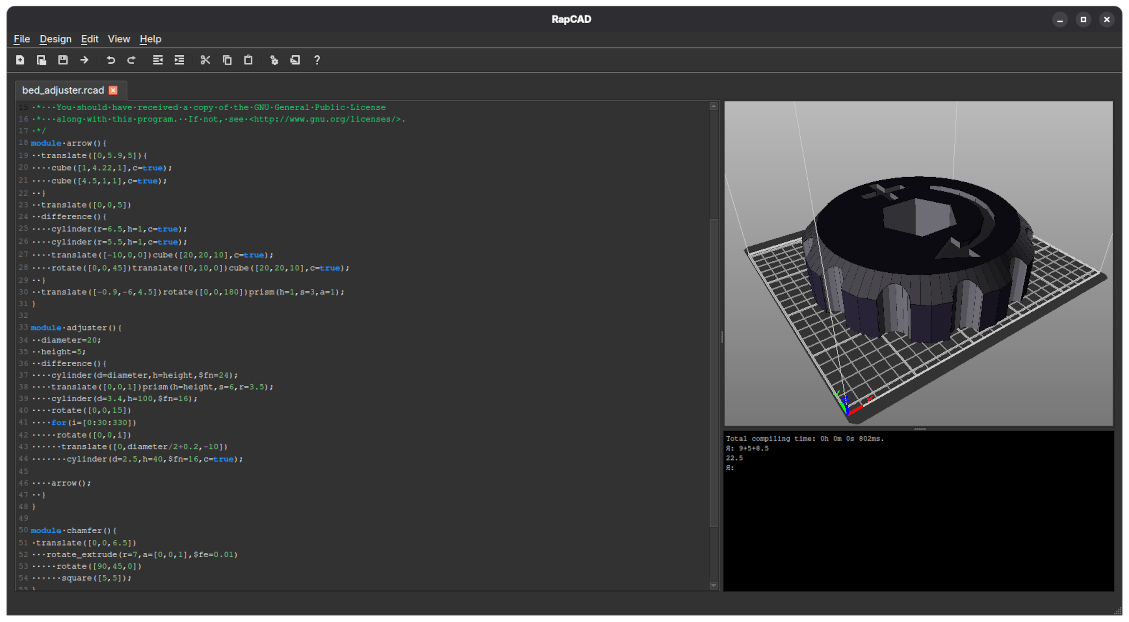Click the 'cube([1,4.22,1],c=true);' line
The image size is (1129, 622).
[112, 168]
